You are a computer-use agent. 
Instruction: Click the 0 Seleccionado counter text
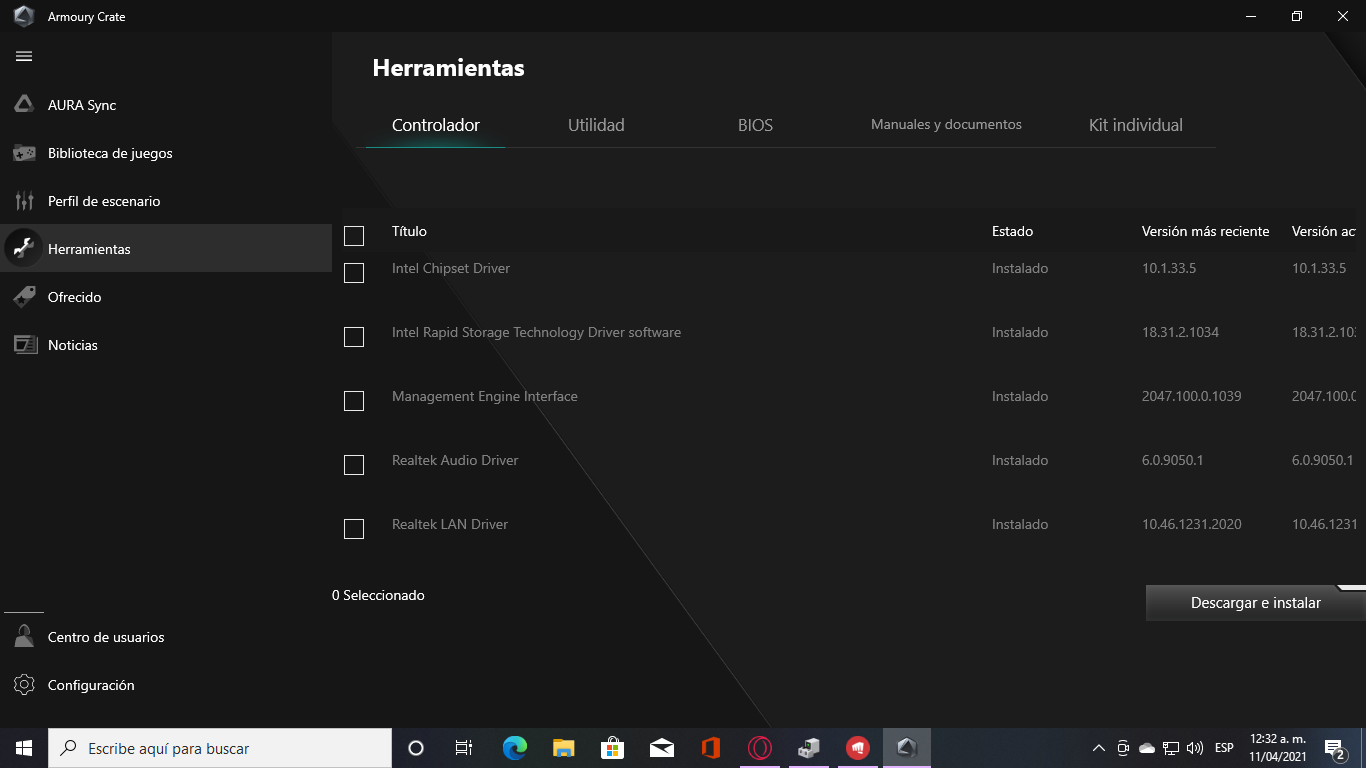378,595
